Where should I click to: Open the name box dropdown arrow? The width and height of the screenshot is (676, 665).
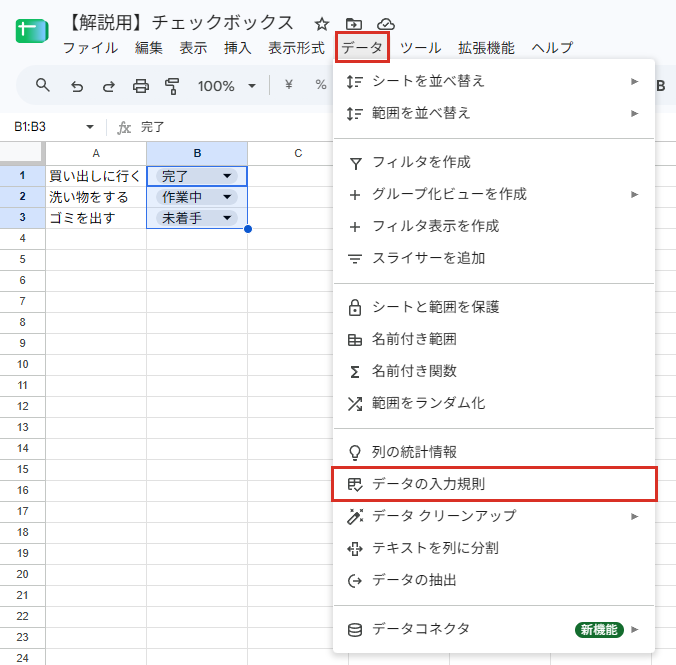(x=90, y=127)
